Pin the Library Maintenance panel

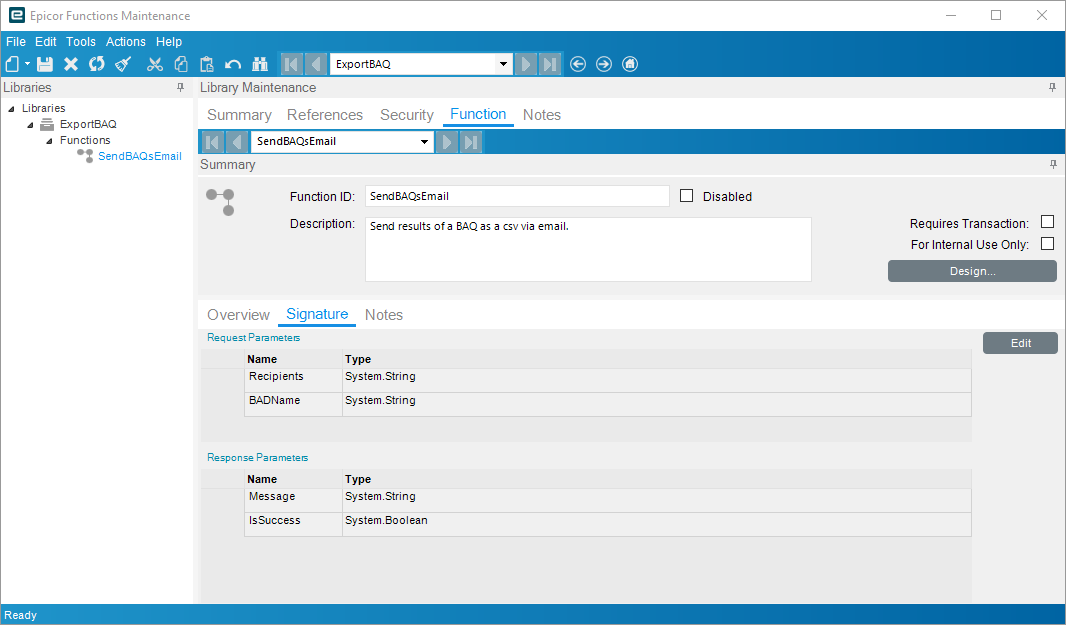[x=1052, y=87]
